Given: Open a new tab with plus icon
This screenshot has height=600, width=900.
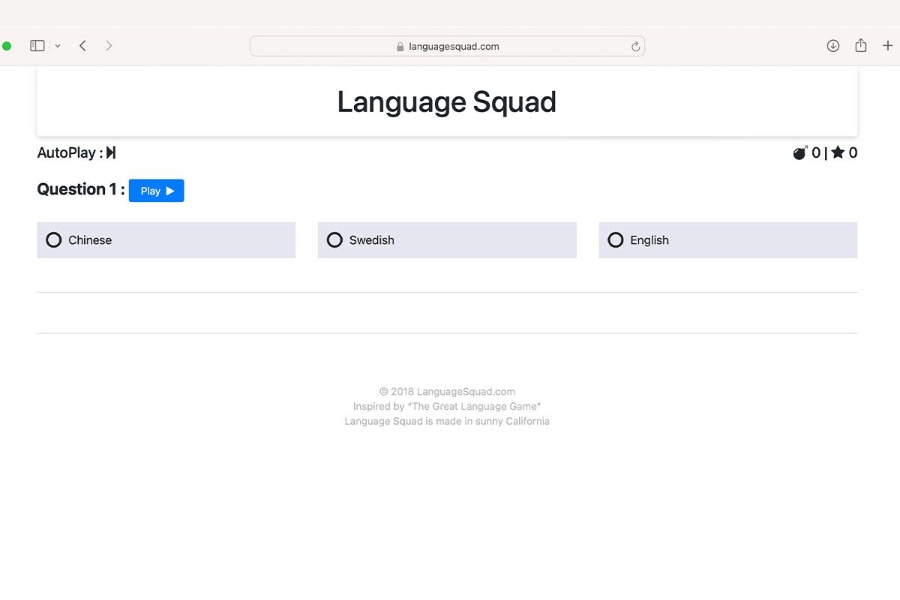Looking at the screenshot, I should click(x=887, y=46).
